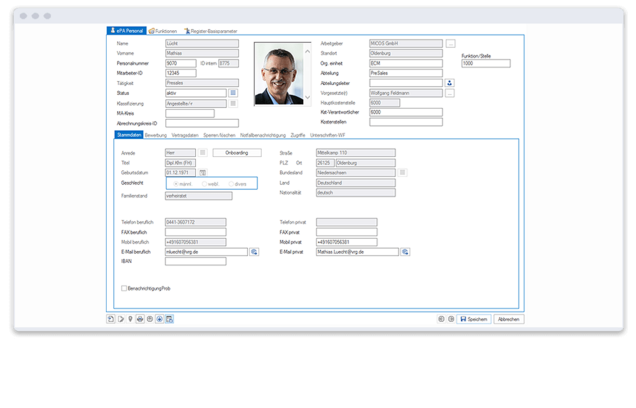Open the Funktionen tab

tap(163, 31)
